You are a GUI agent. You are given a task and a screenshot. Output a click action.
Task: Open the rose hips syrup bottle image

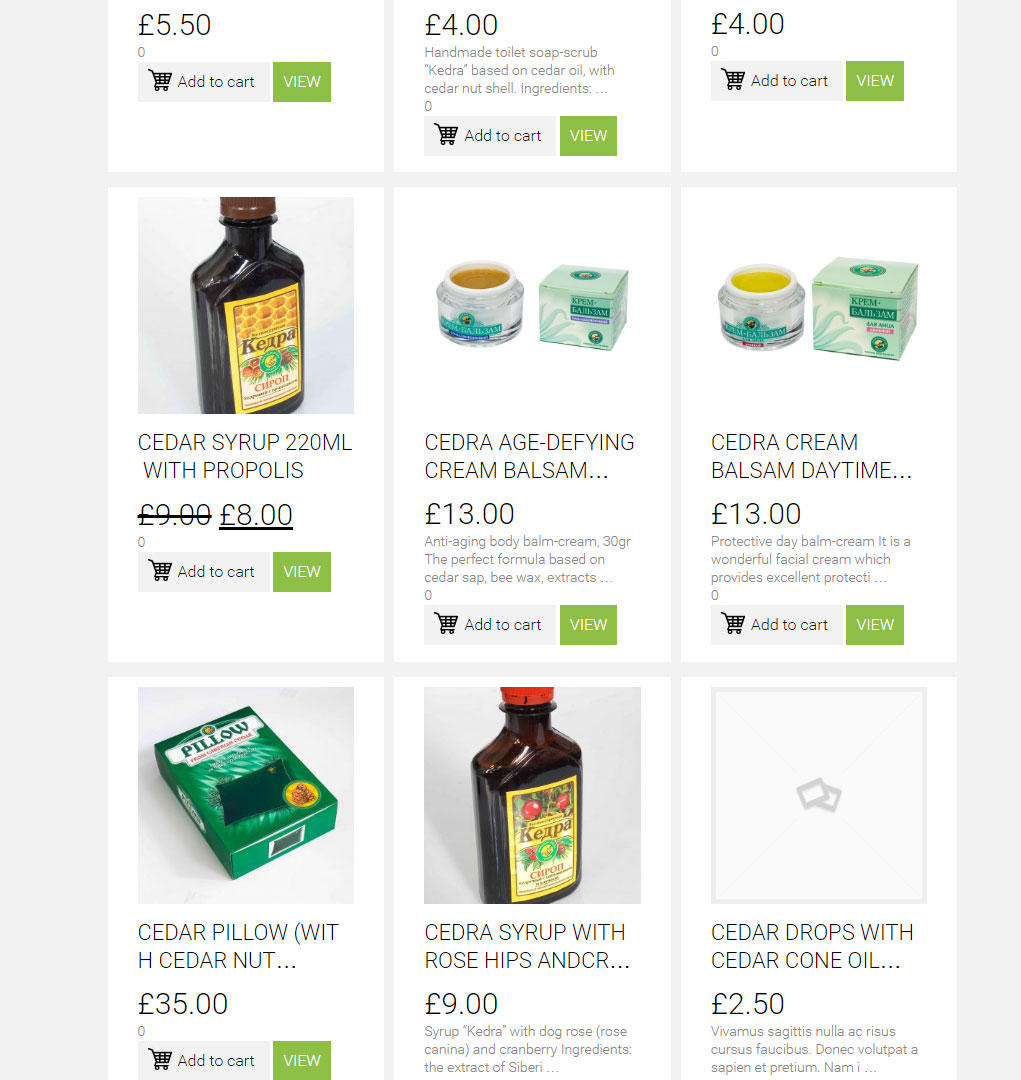pos(533,795)
